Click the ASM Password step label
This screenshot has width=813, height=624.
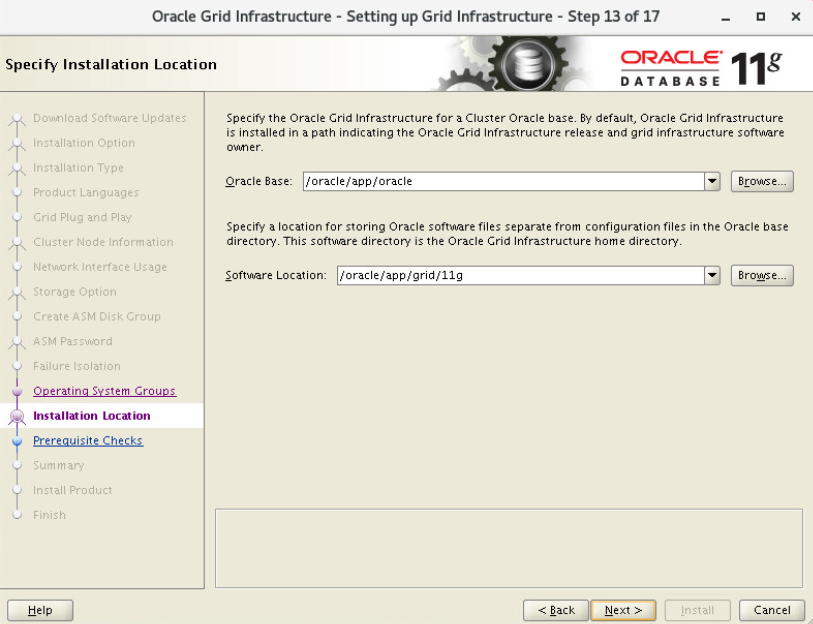coord(73,341)
